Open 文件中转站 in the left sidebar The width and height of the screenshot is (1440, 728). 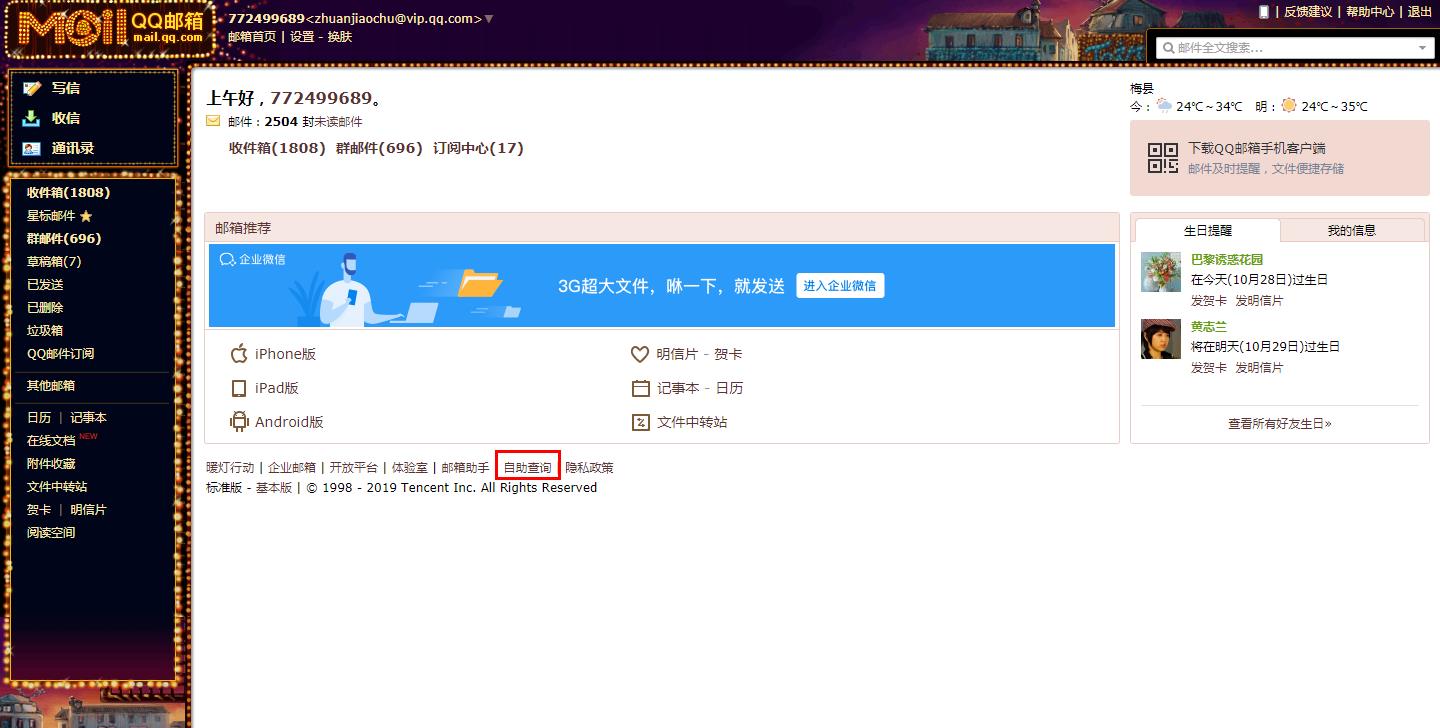pyautogui.click(x=57, y=486)
